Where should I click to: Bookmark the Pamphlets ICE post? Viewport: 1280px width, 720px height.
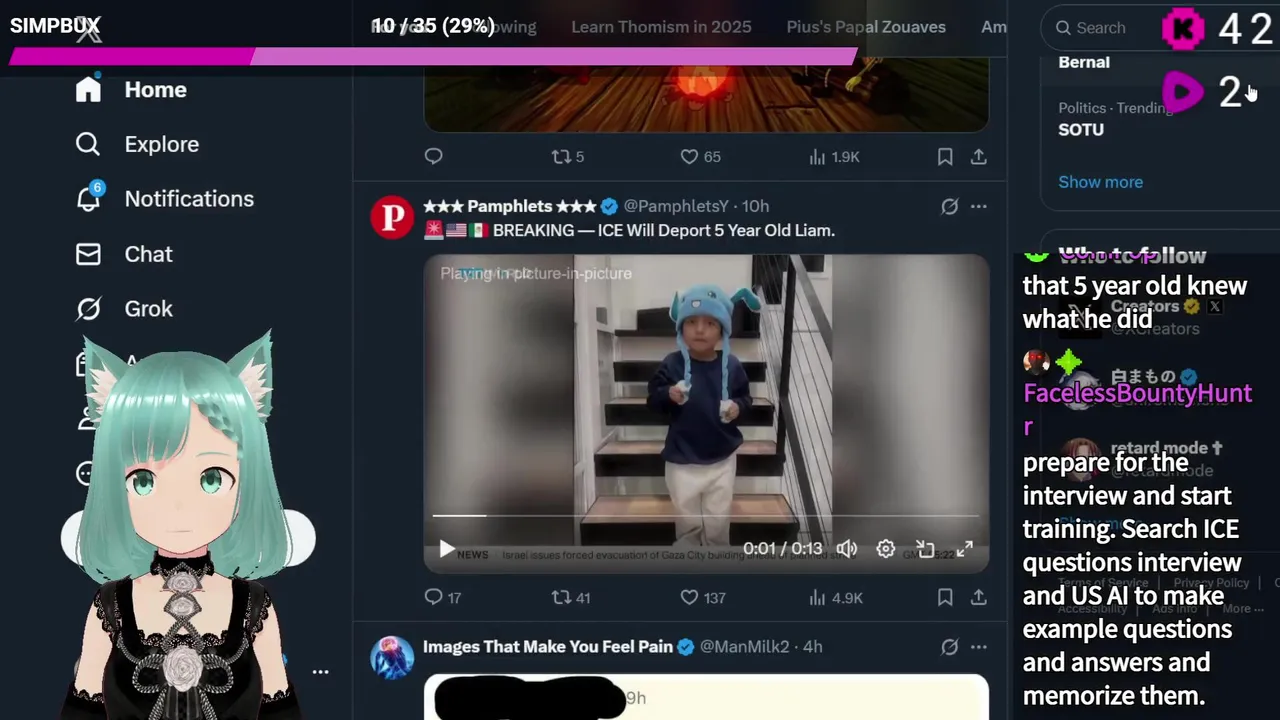(x=945, y=597)
